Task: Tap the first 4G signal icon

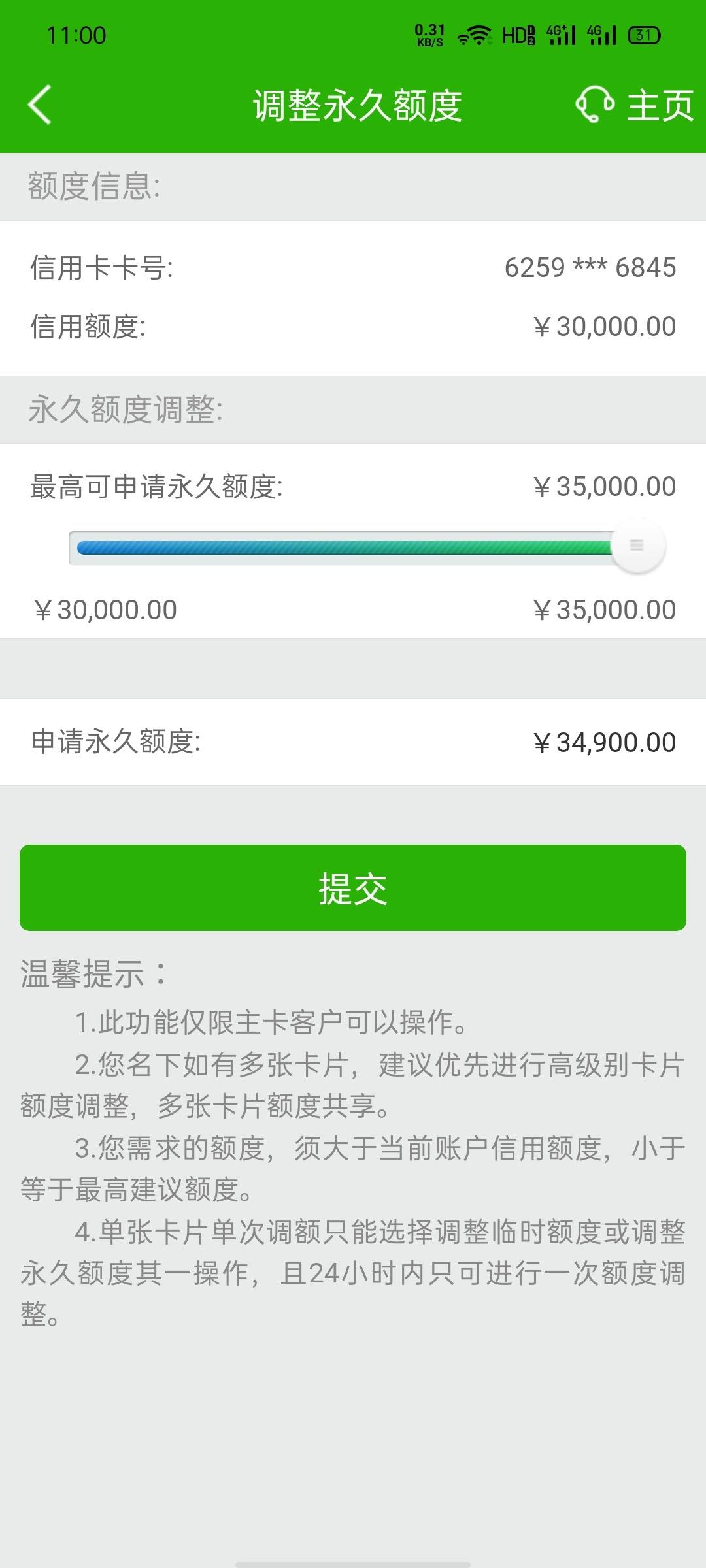Action: click(561, 35)
